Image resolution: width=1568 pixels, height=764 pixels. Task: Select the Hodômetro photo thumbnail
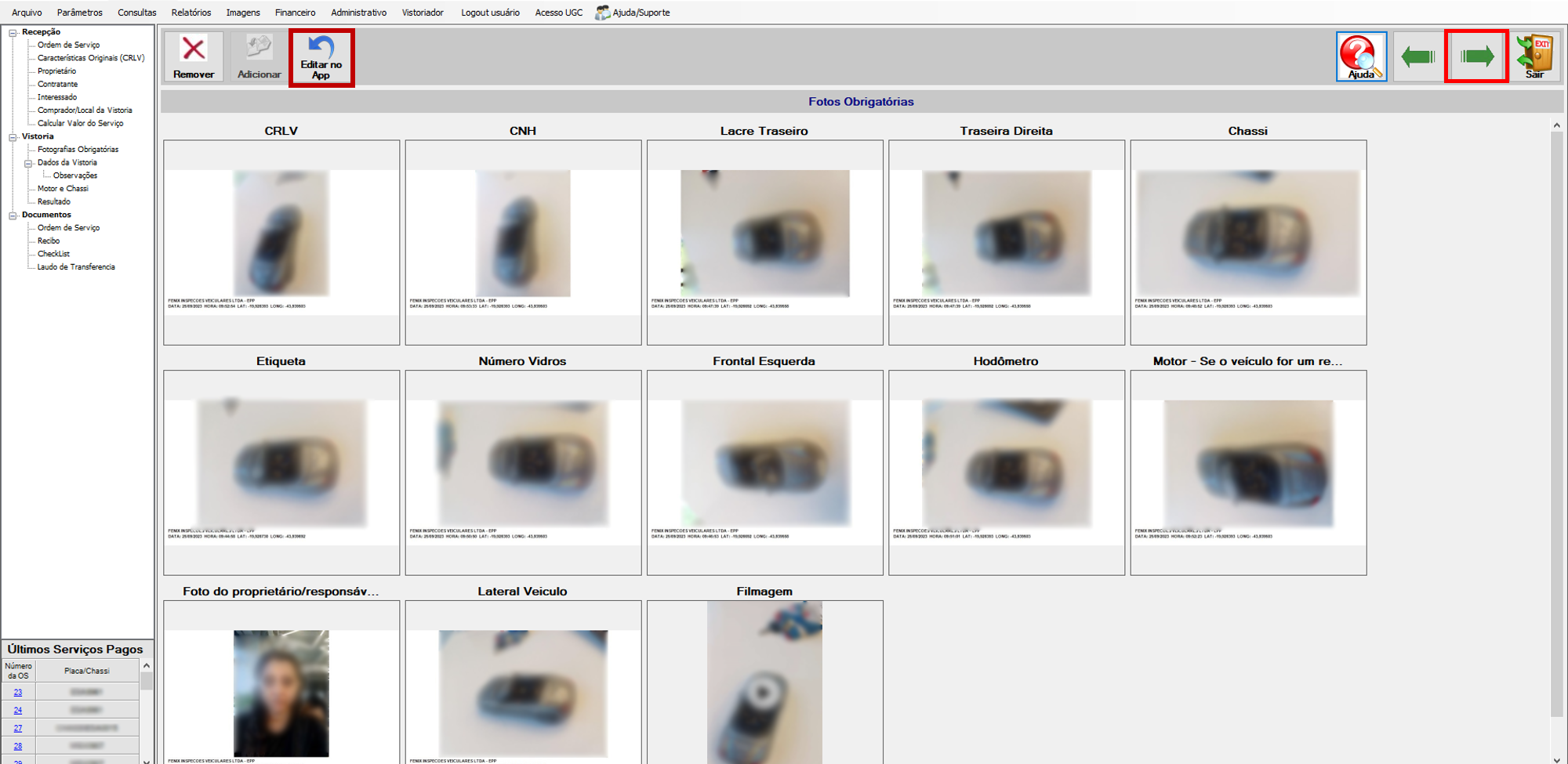(1007, 473)
